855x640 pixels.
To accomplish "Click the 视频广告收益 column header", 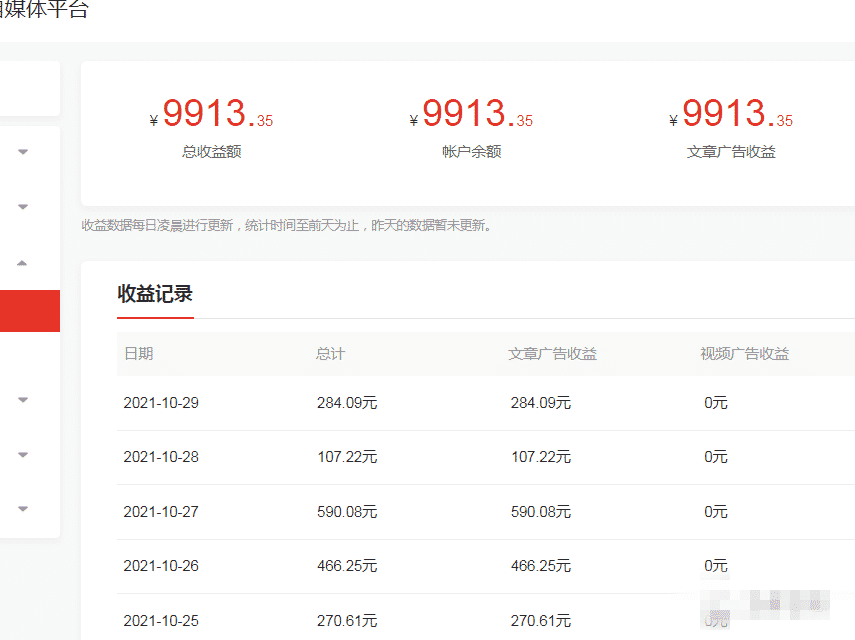I will point(745,354).
